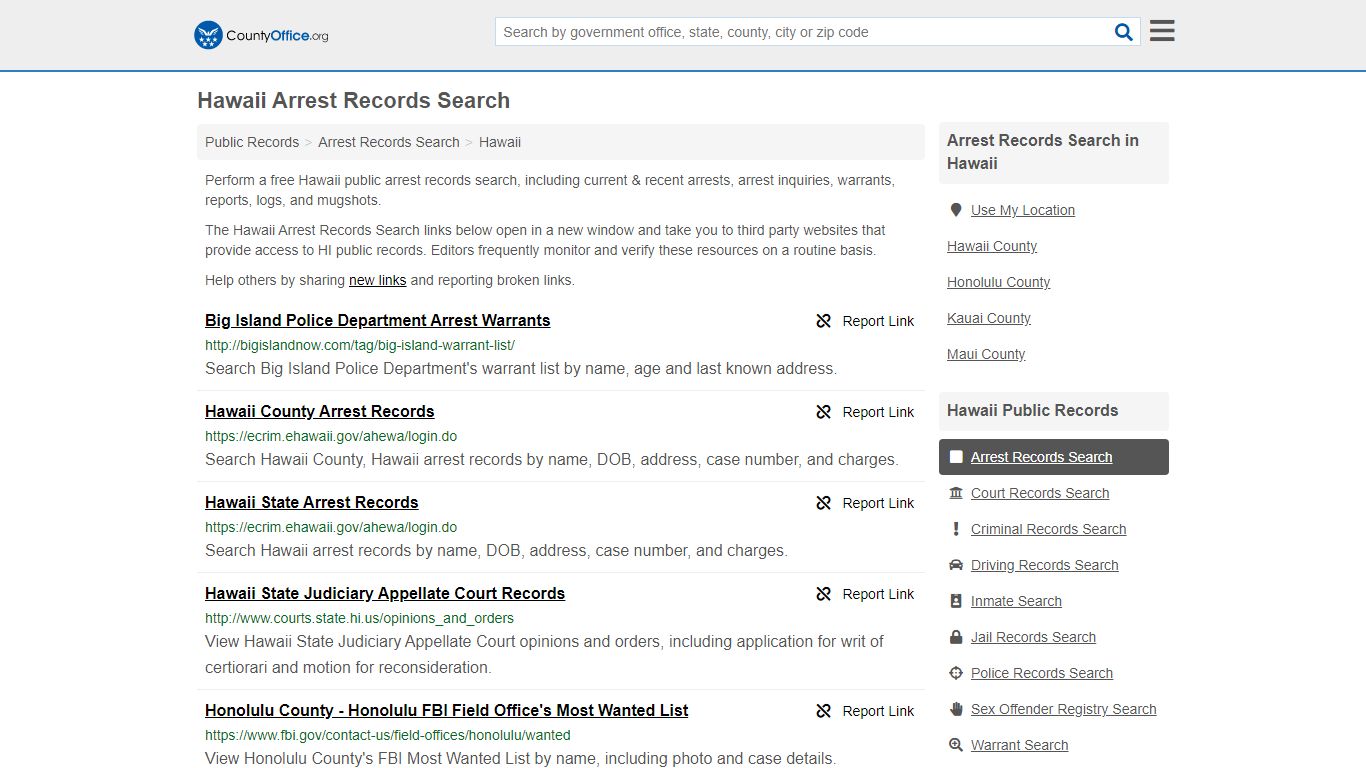The image size is (1366, 768).
Task: Click the padlock icon beside Jail Records Search
Action: (x=956, y=637)
